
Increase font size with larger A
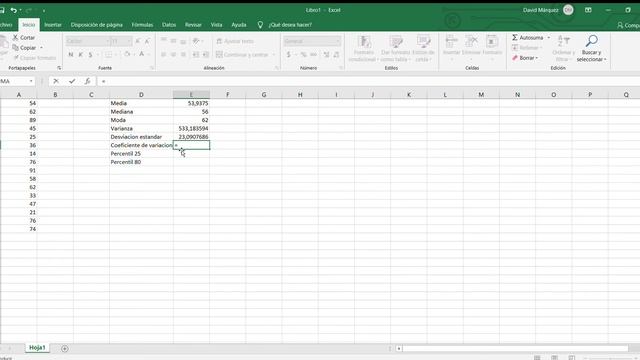[138, 41]
